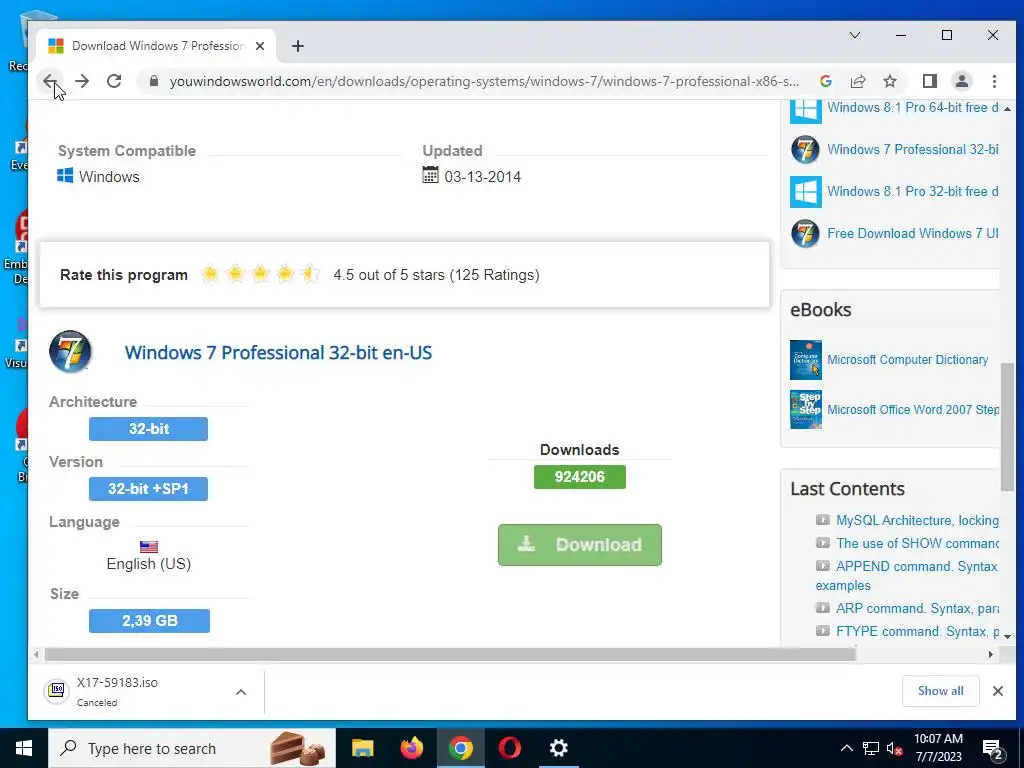Click Show all downloads button
This screenshot has height=768, width=1024.
click(940, 691)
